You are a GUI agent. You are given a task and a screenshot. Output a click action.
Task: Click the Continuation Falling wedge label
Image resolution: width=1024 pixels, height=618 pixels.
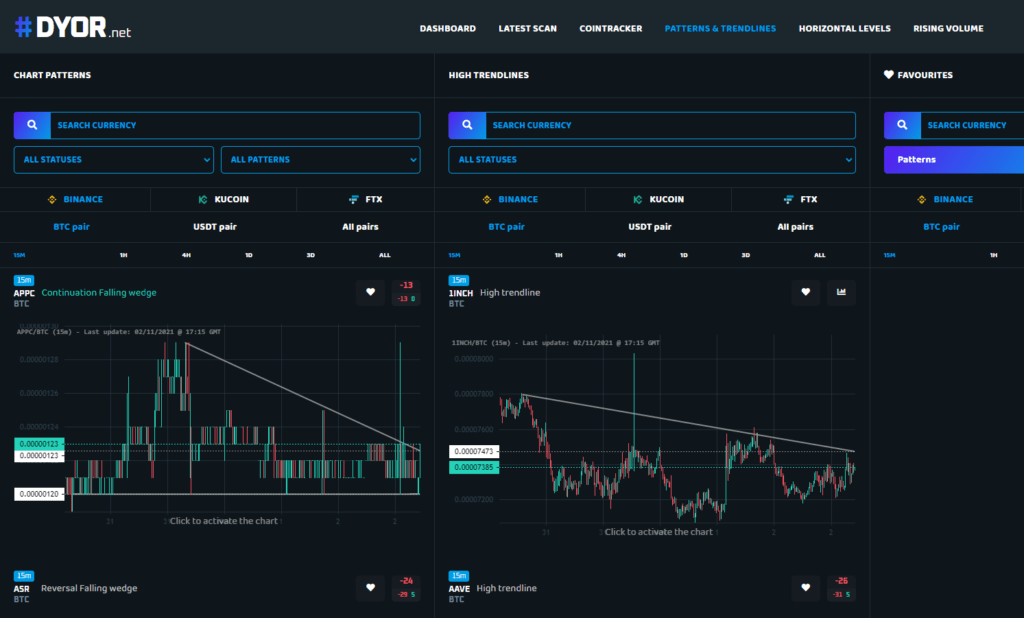(99, 293)
